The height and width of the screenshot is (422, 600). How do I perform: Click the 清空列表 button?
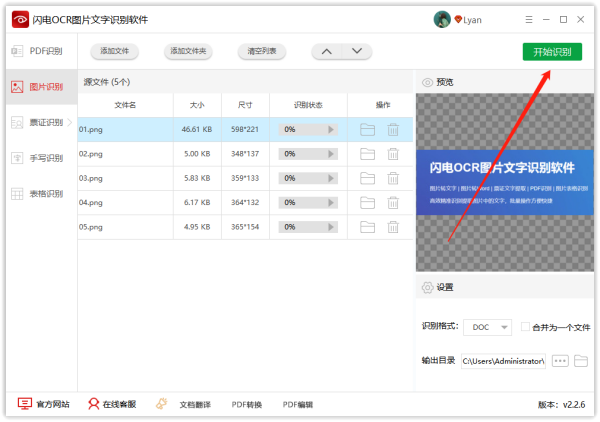(262, 51)
